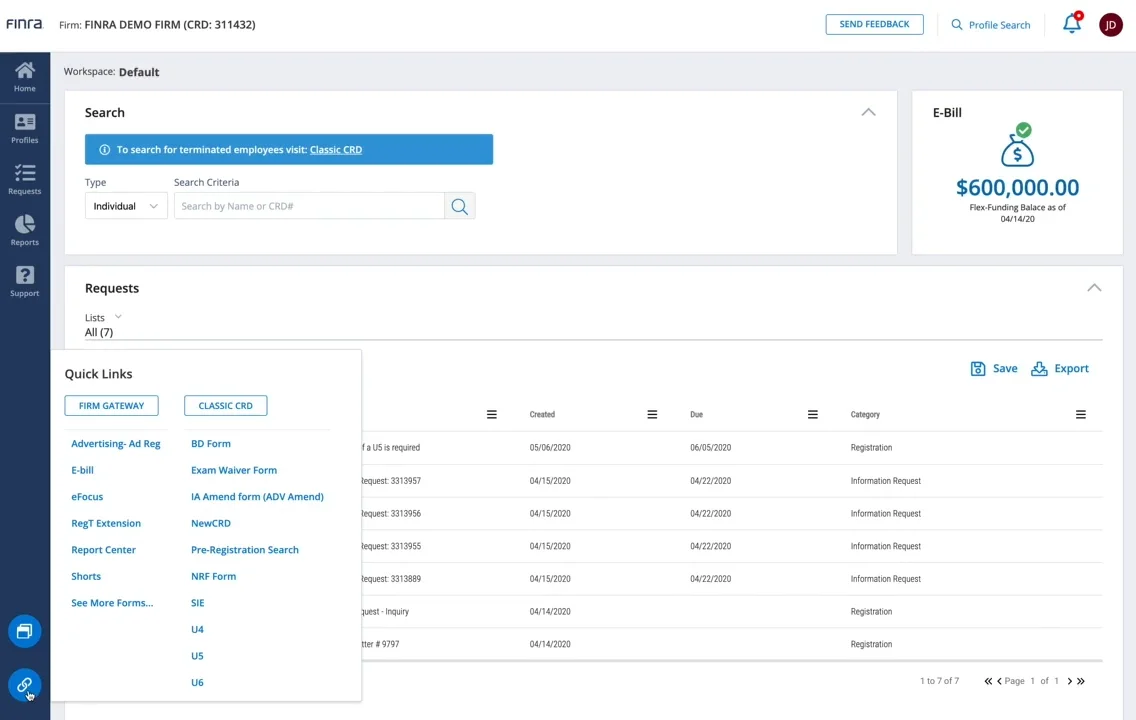Open the RegT Extension link
Screen dimensions: 1136x720
click(106, 523)
